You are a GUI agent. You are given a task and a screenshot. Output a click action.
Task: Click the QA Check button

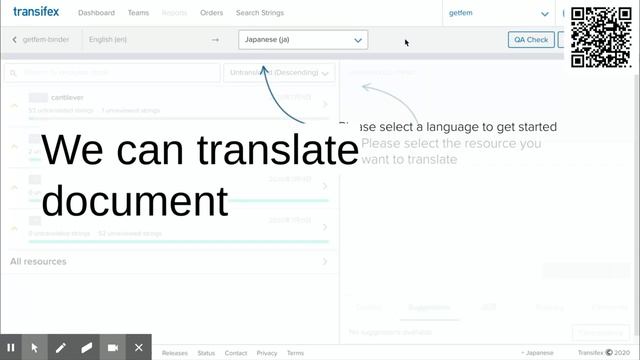pyautogui.click(x=531, y=40)
